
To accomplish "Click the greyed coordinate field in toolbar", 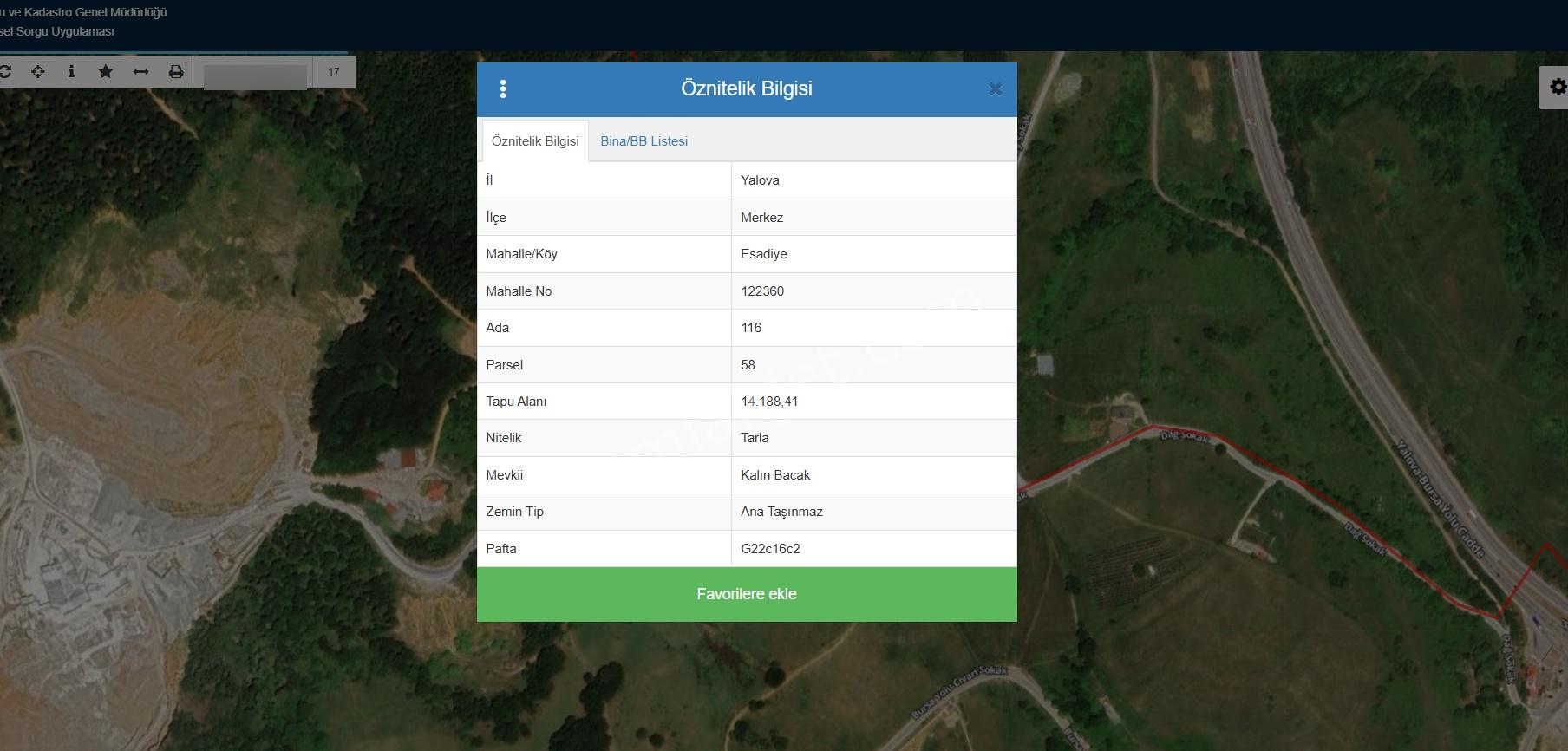I will pos(255,75).
